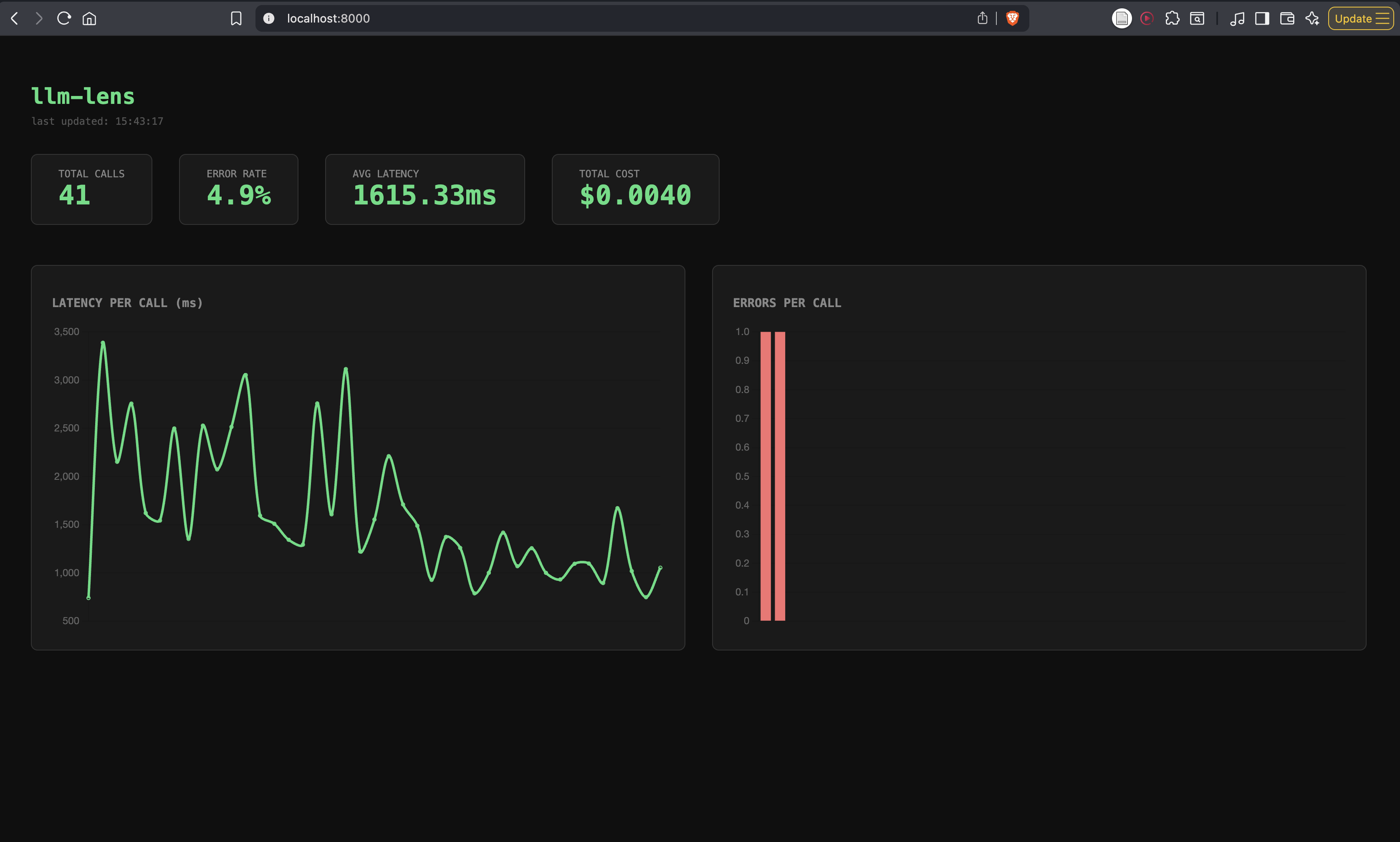Click the browser forward arrow
1400x842 pixels.
pos(38,19)
